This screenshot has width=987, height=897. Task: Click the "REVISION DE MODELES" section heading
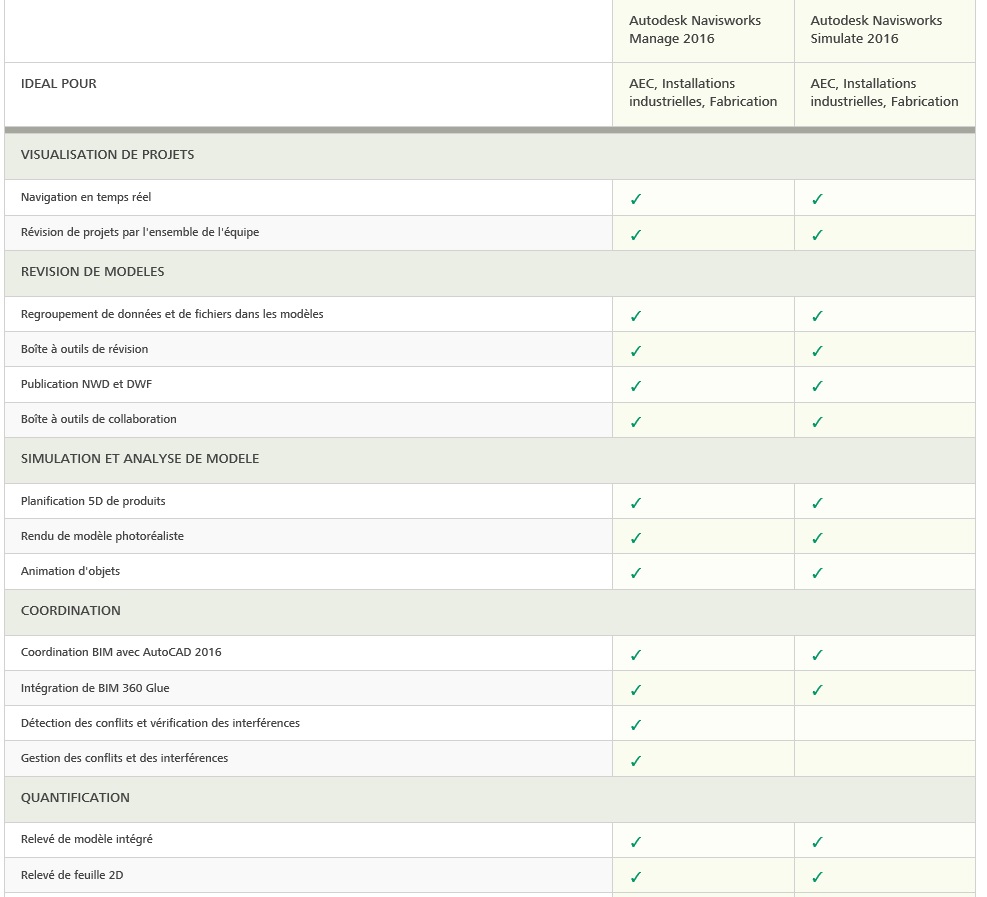[x=93, y=272]
